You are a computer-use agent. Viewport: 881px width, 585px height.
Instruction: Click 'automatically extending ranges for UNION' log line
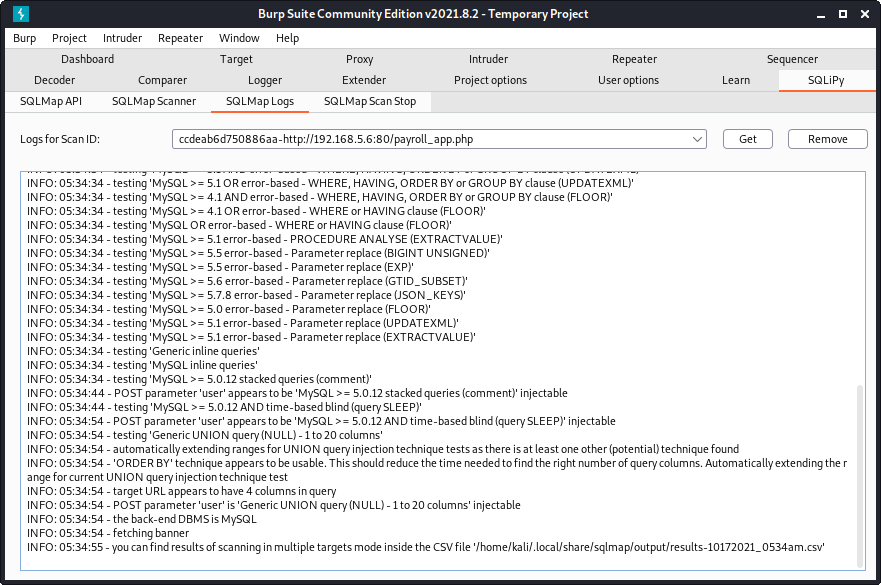(x=383, y=449)
